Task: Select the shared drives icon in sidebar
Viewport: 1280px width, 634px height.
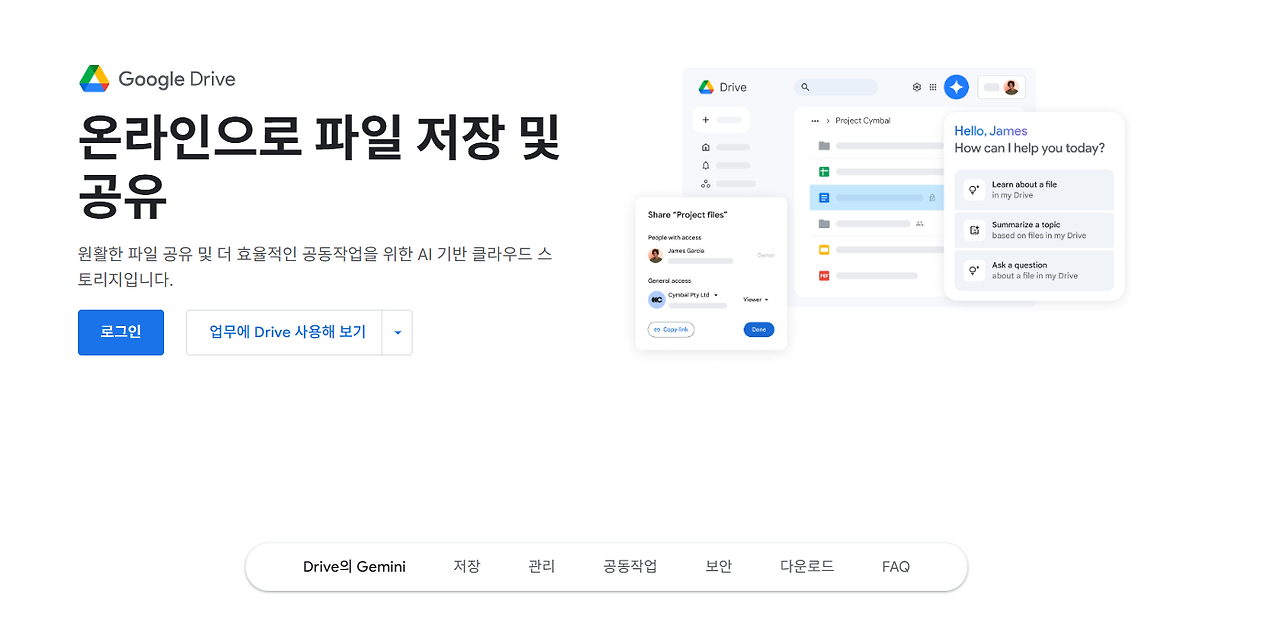Action: 706,184
